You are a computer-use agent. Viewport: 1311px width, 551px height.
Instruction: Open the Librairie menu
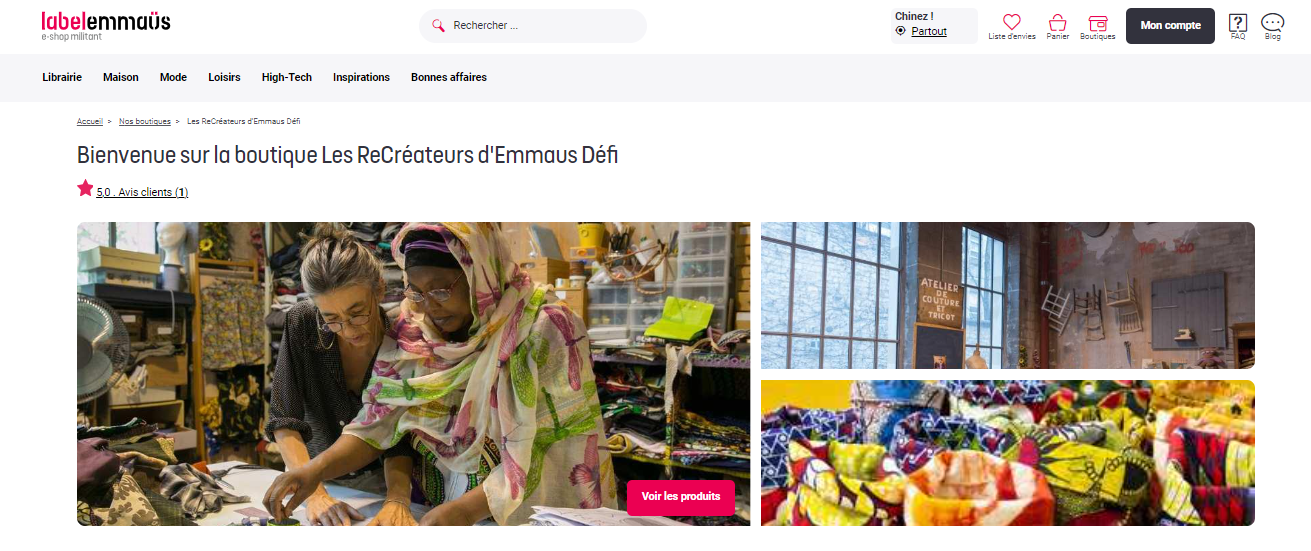pyautogui.click(x=62, y=77)
